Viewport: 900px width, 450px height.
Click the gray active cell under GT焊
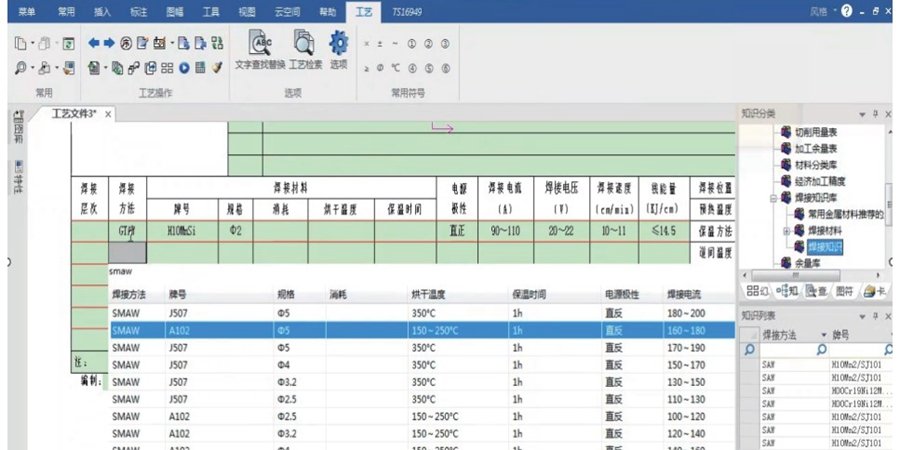[127, 253]
